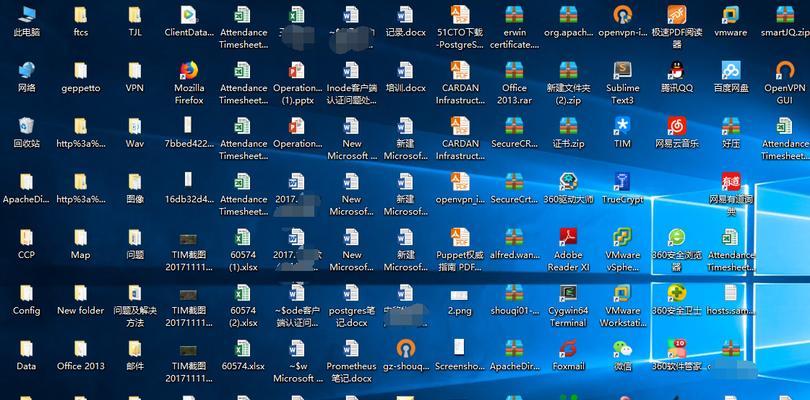Open the 此电脑 desktop icon
The width and height of the screenshot is (810, 400).
(x=26, y=22)
